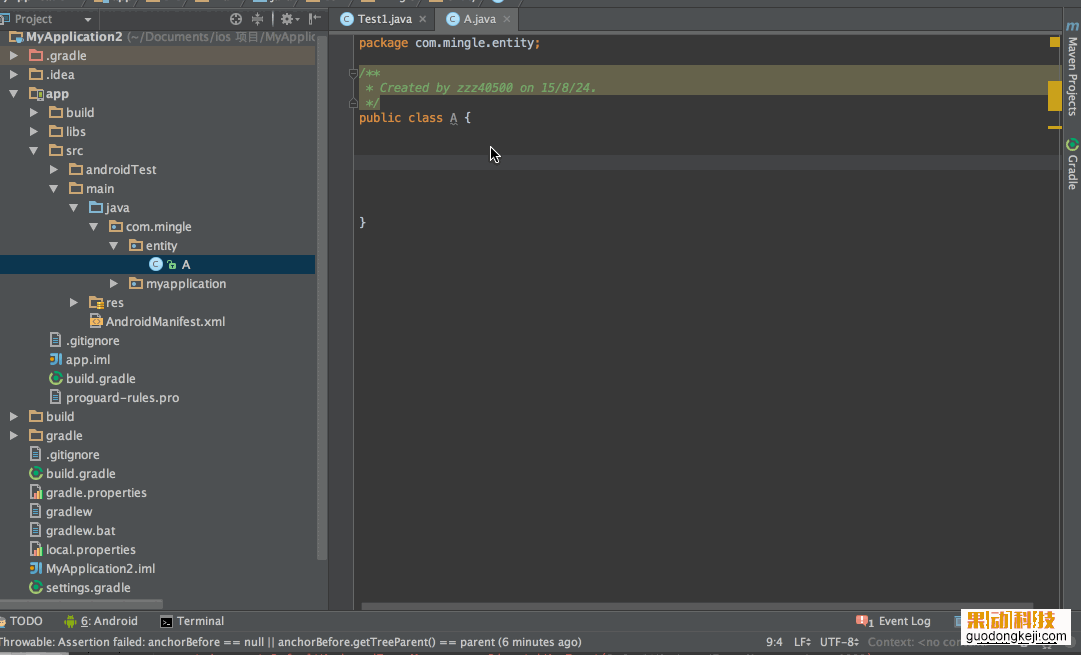
Task: Click the yellow warning marker in error stripe
Action: coord(1054,96)
